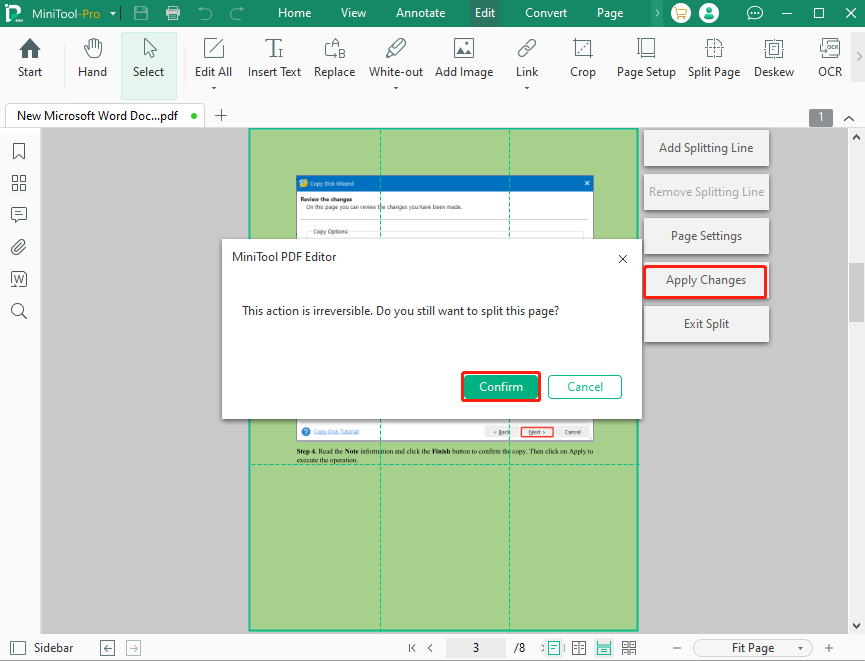The width and height of the screenshot is (865, 661).
Task: Switch to single page view mode
Action: (554, 648)
